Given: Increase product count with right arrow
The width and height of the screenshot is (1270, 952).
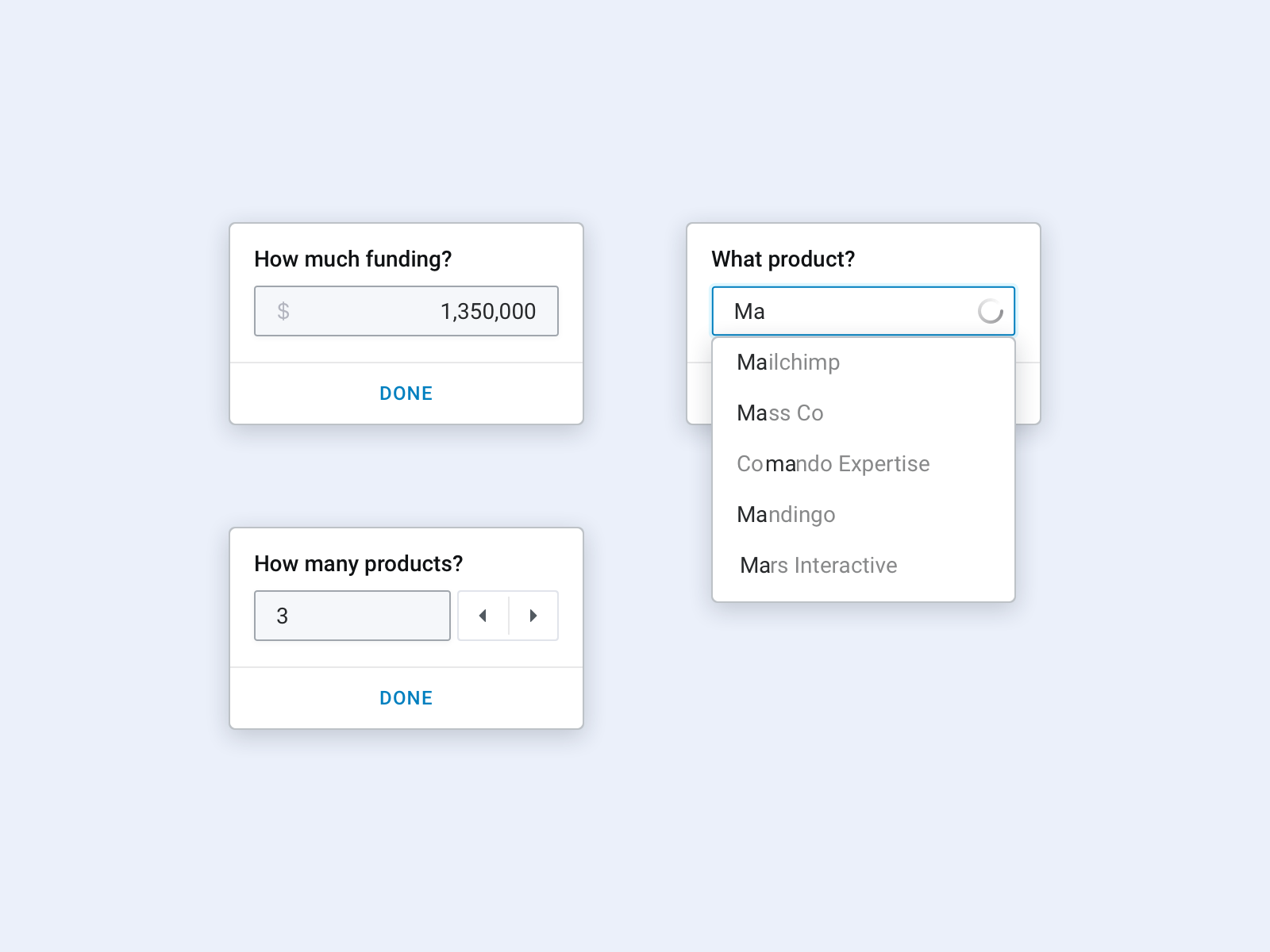Looking at the screenshot, I should tap(533, 616).
